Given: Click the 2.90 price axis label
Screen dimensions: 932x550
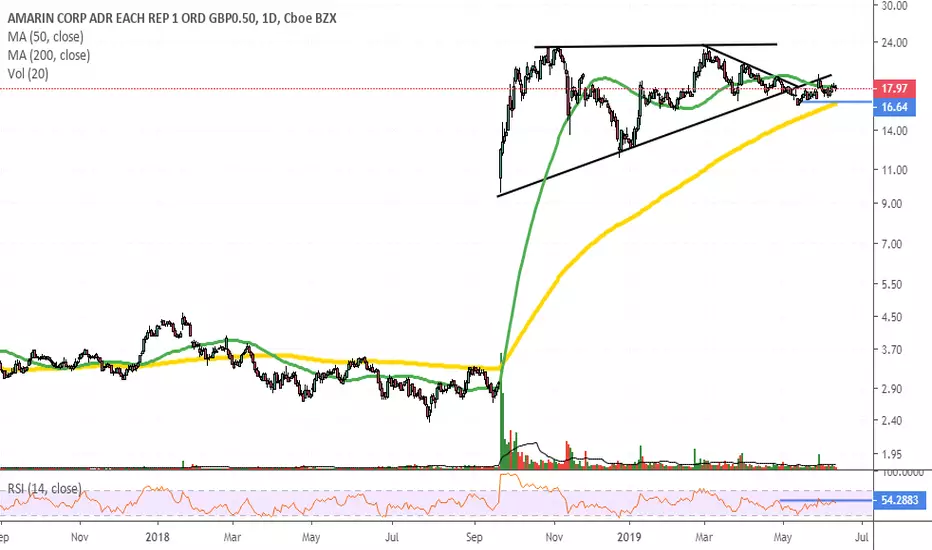Looking at the screenshot, I should tap(892, 389).
